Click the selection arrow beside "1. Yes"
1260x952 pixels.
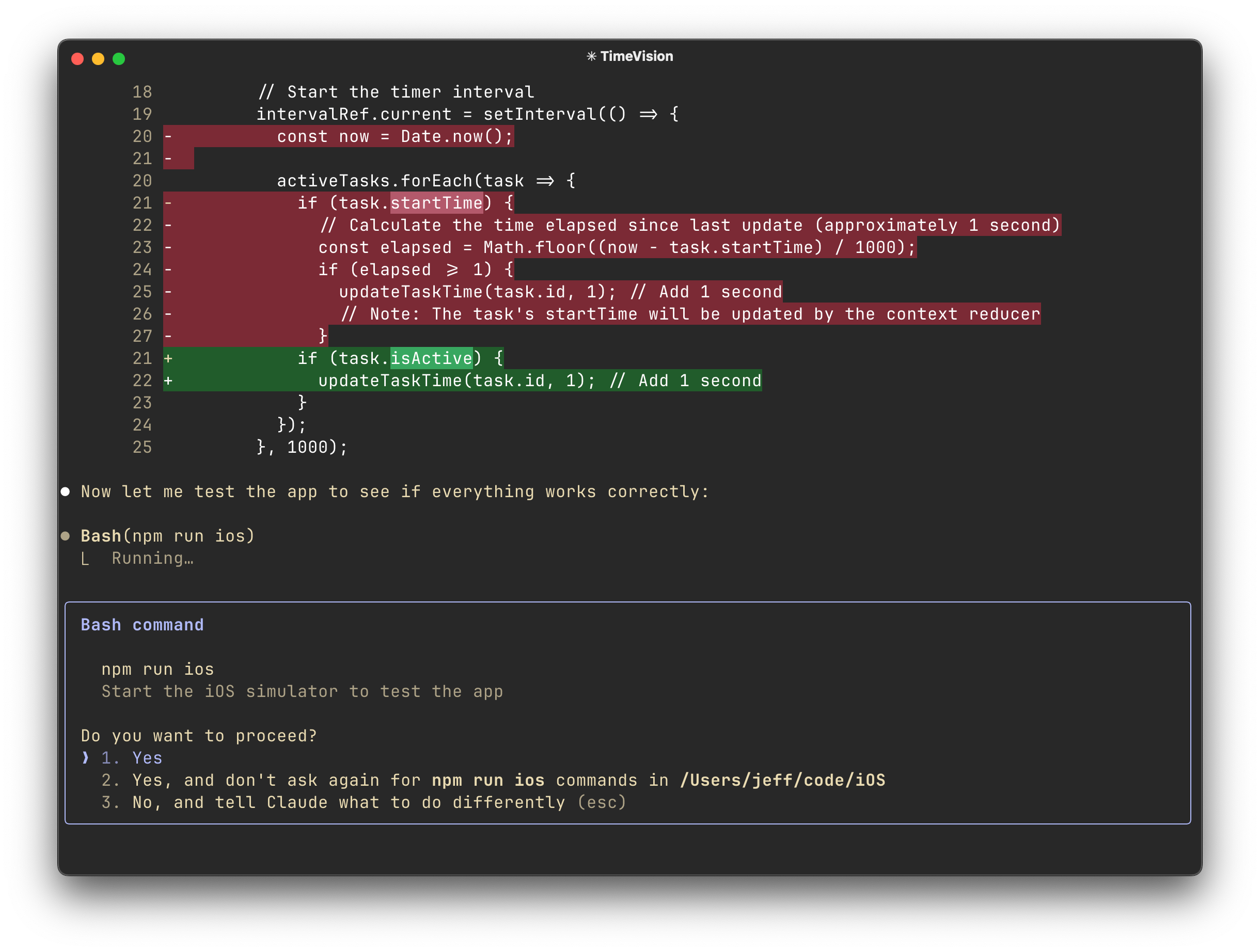(85, 758)
